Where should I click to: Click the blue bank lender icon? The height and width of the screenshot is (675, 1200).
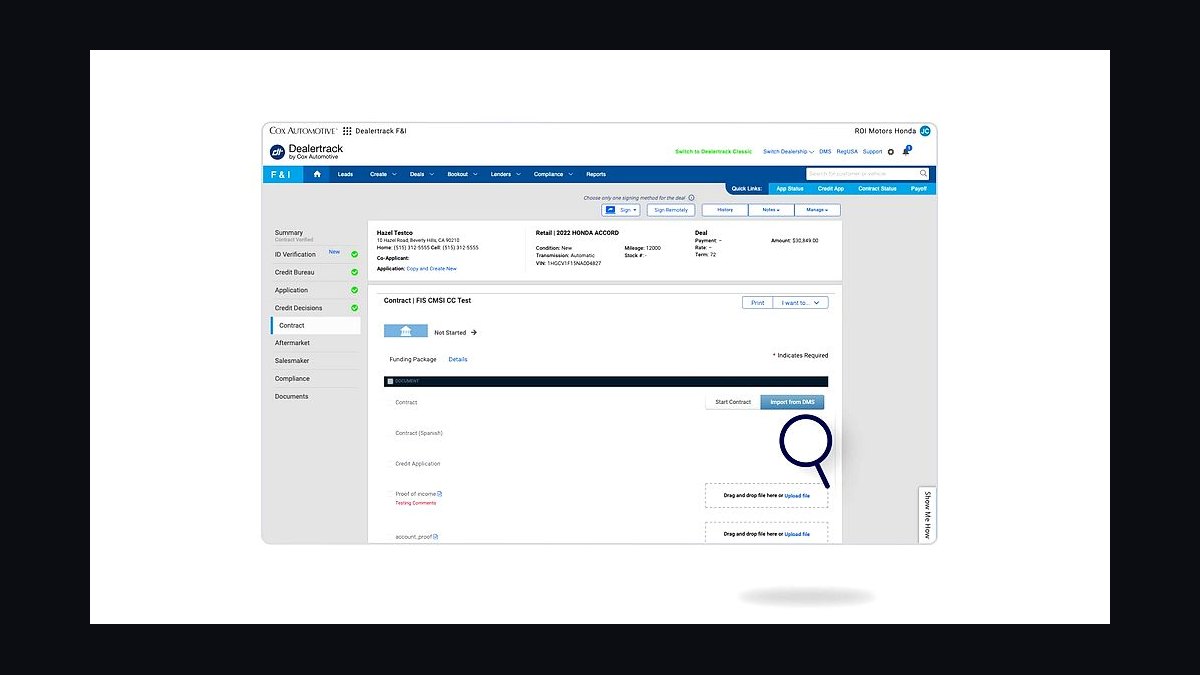pos(405,332)
